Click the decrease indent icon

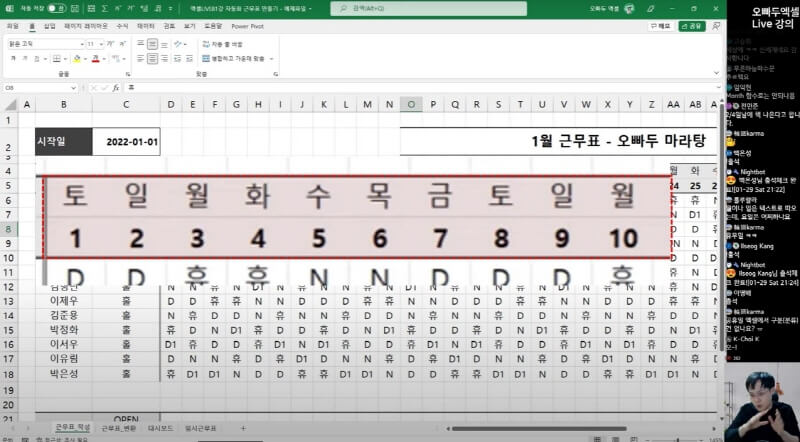(x=178, y=59)
